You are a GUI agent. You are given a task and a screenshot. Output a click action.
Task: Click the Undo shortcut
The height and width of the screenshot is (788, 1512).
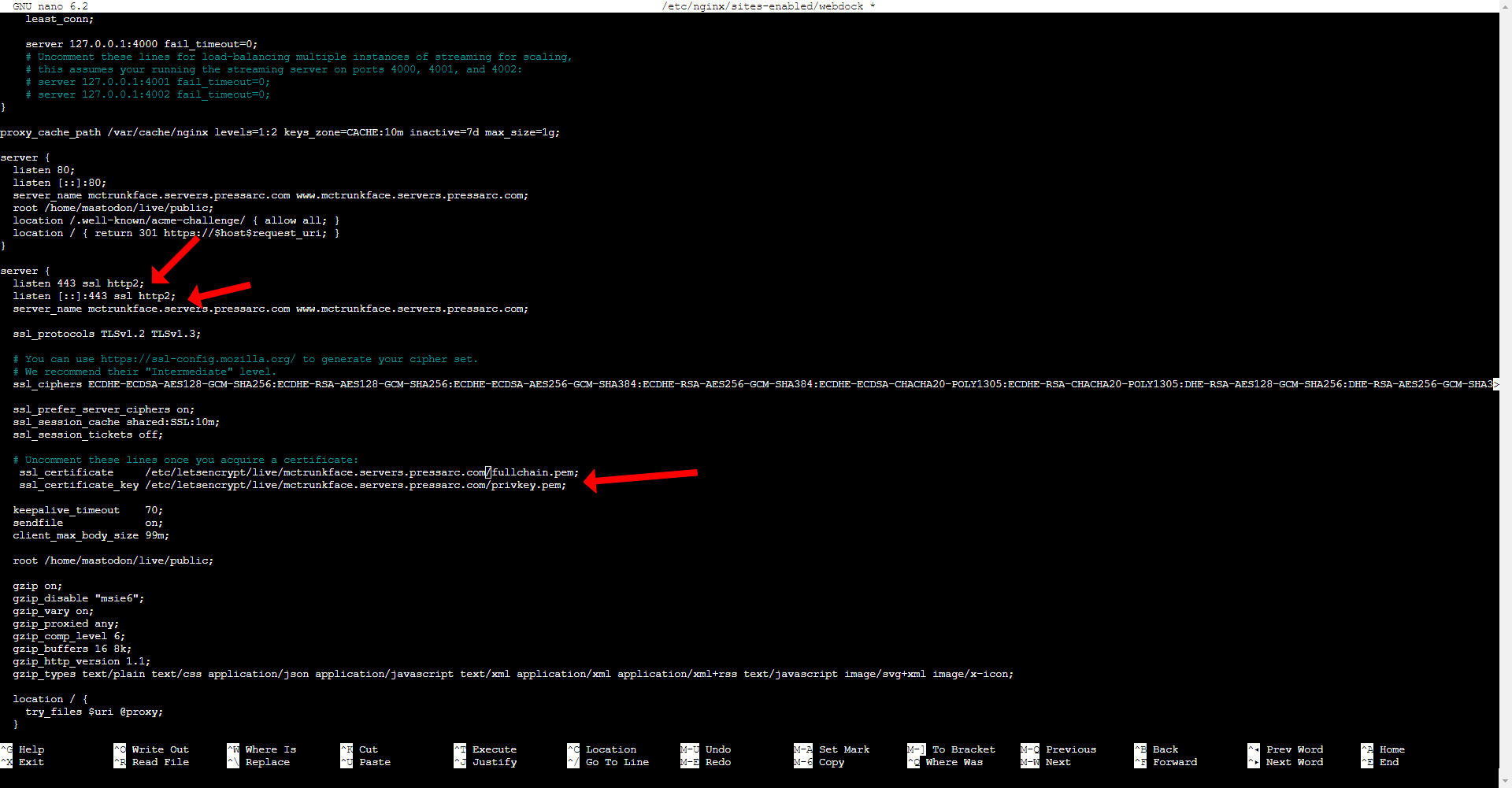(x=717, y=749)
